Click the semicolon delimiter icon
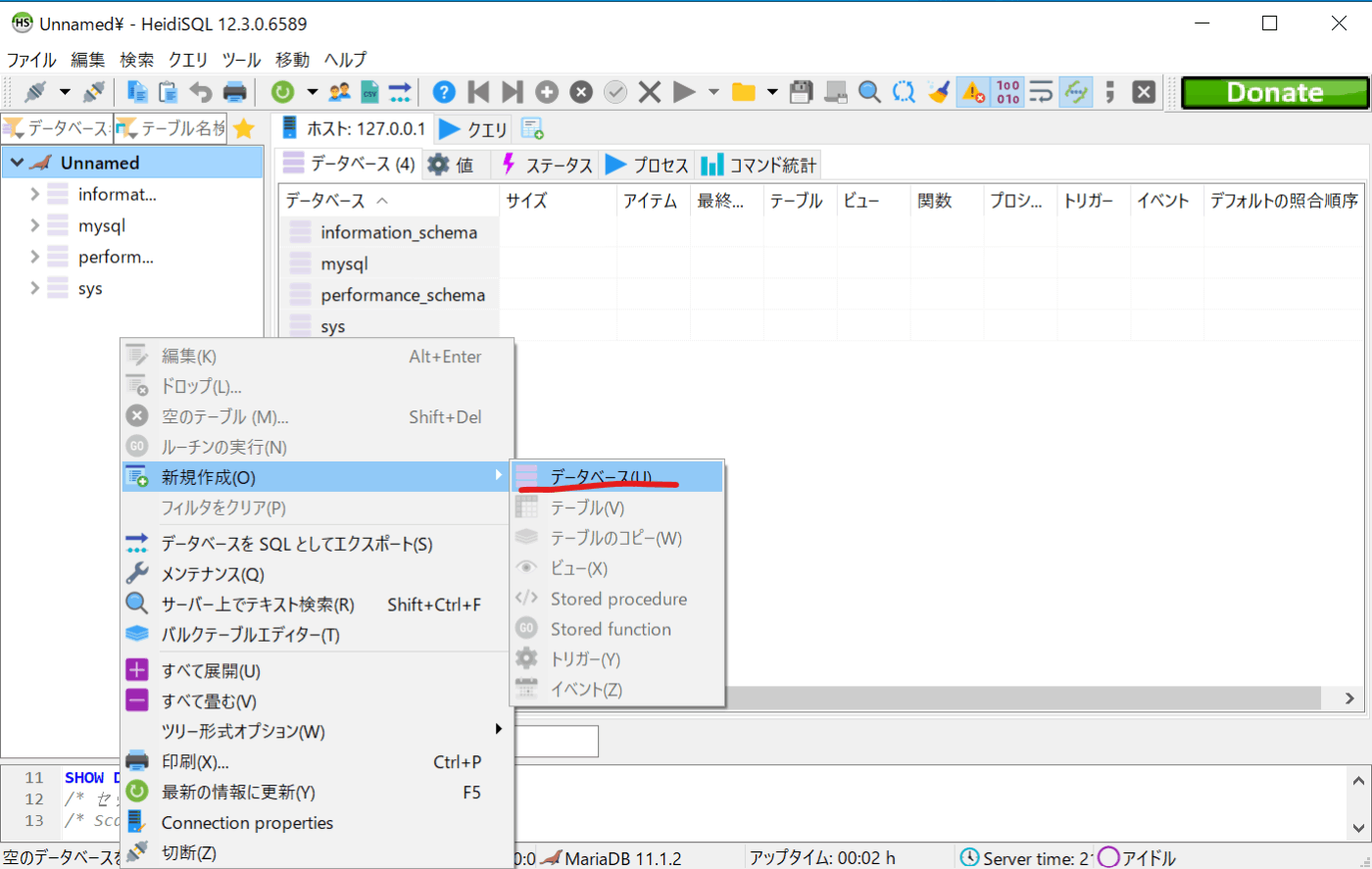This screenshot has width=1372, height=869. tap(1110, 92)
